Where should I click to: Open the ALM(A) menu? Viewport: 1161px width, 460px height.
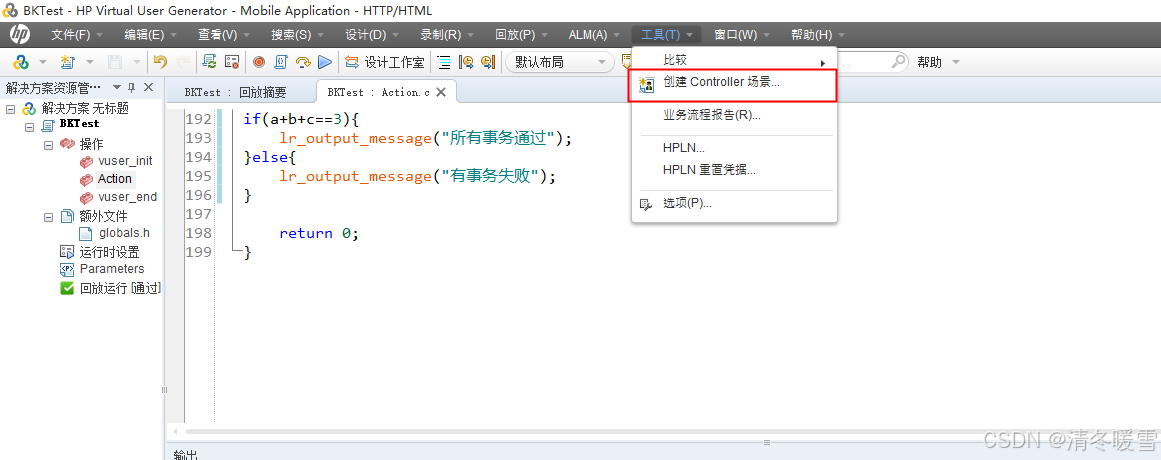pyautogui.click(x=595, y=34)
